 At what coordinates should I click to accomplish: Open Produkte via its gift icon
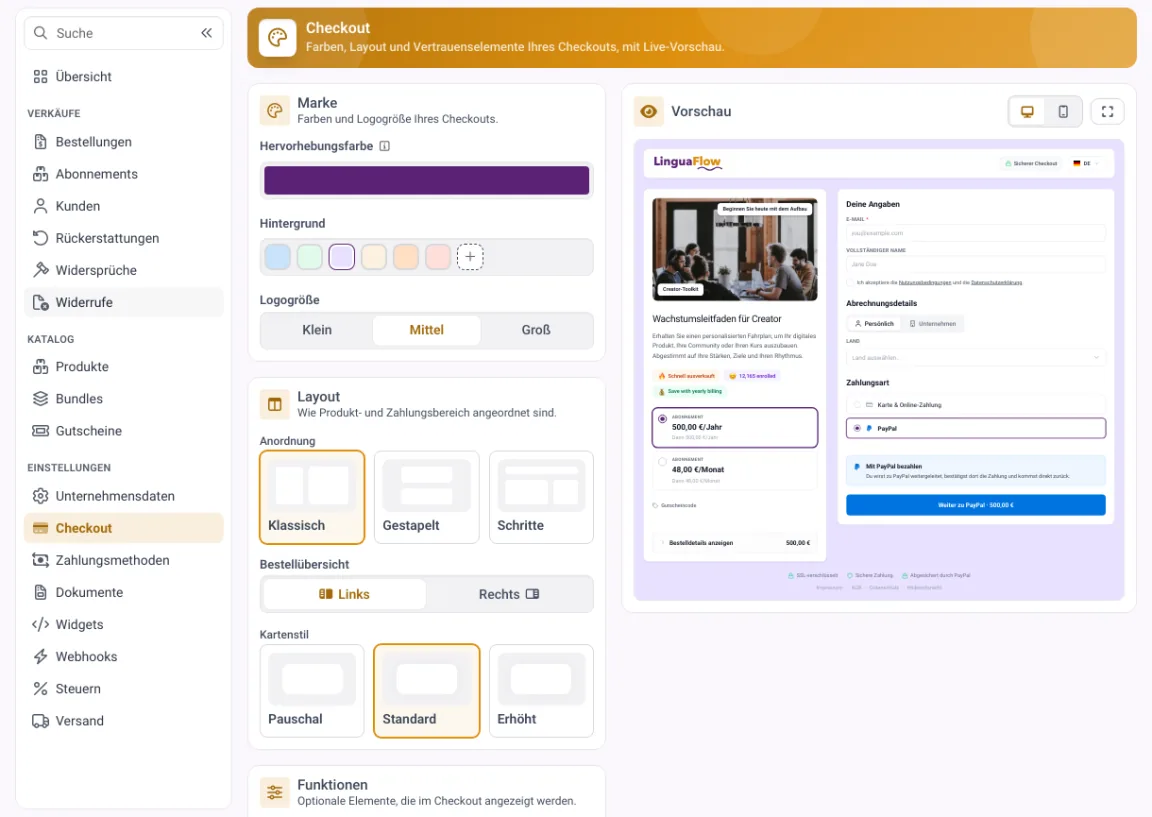point(40,367)
